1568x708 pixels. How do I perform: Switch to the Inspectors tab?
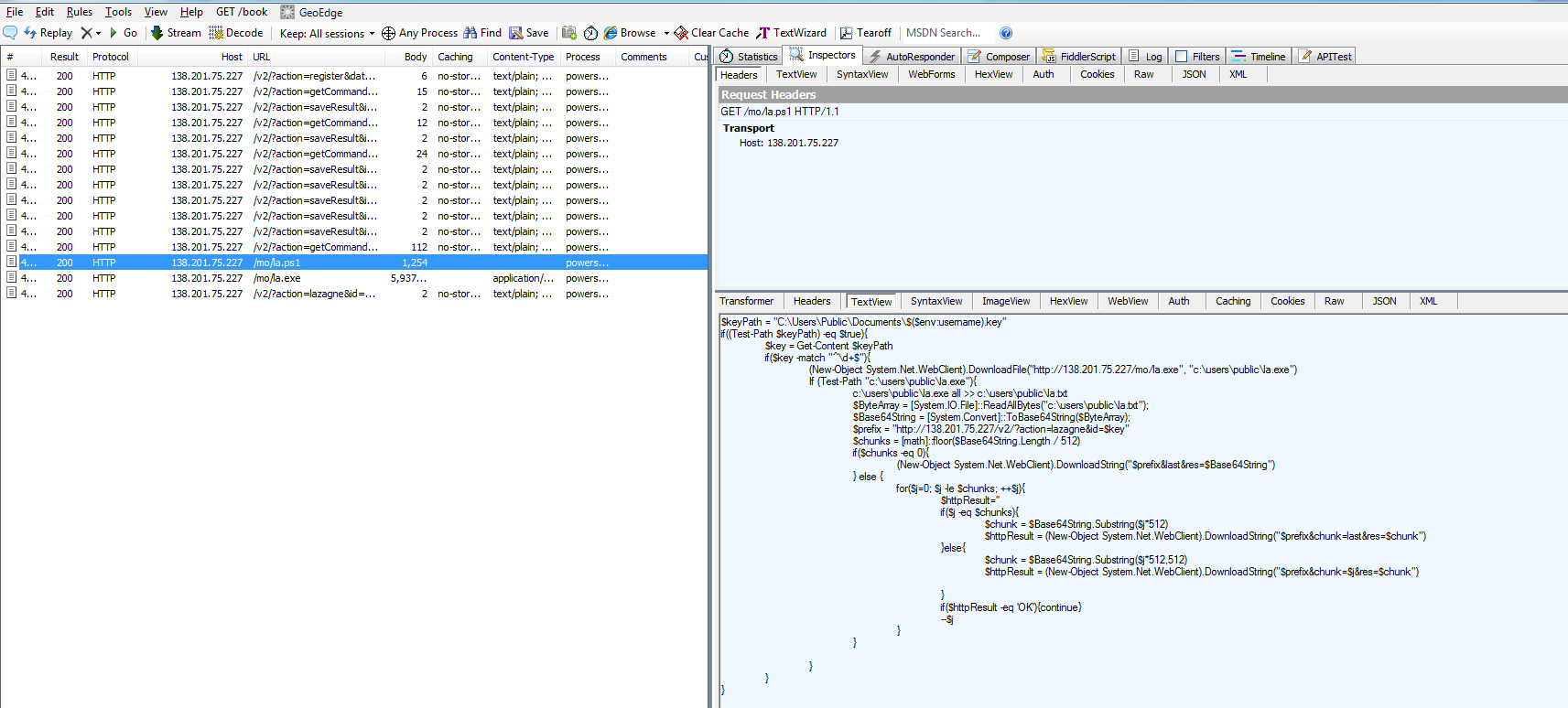coord(822,56)
